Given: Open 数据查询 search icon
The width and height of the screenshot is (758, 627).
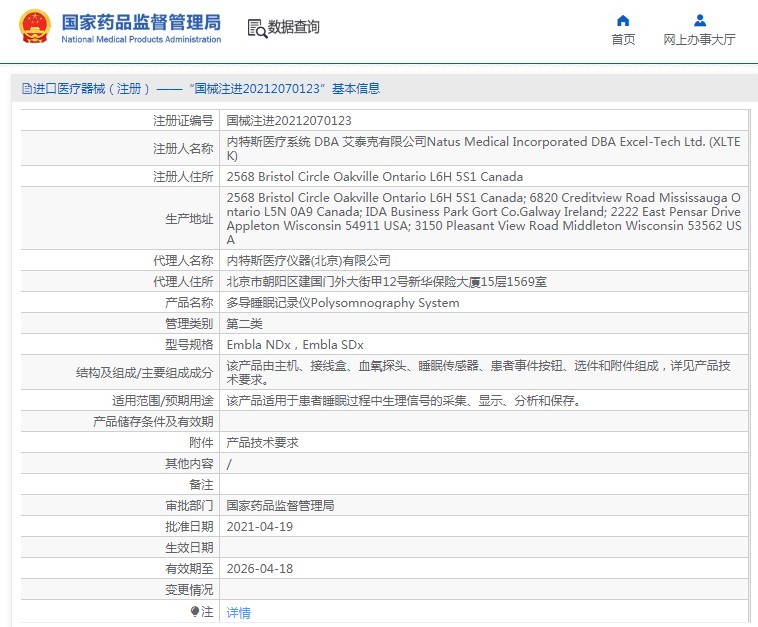Looking at the screenshot, I should 257,29.
